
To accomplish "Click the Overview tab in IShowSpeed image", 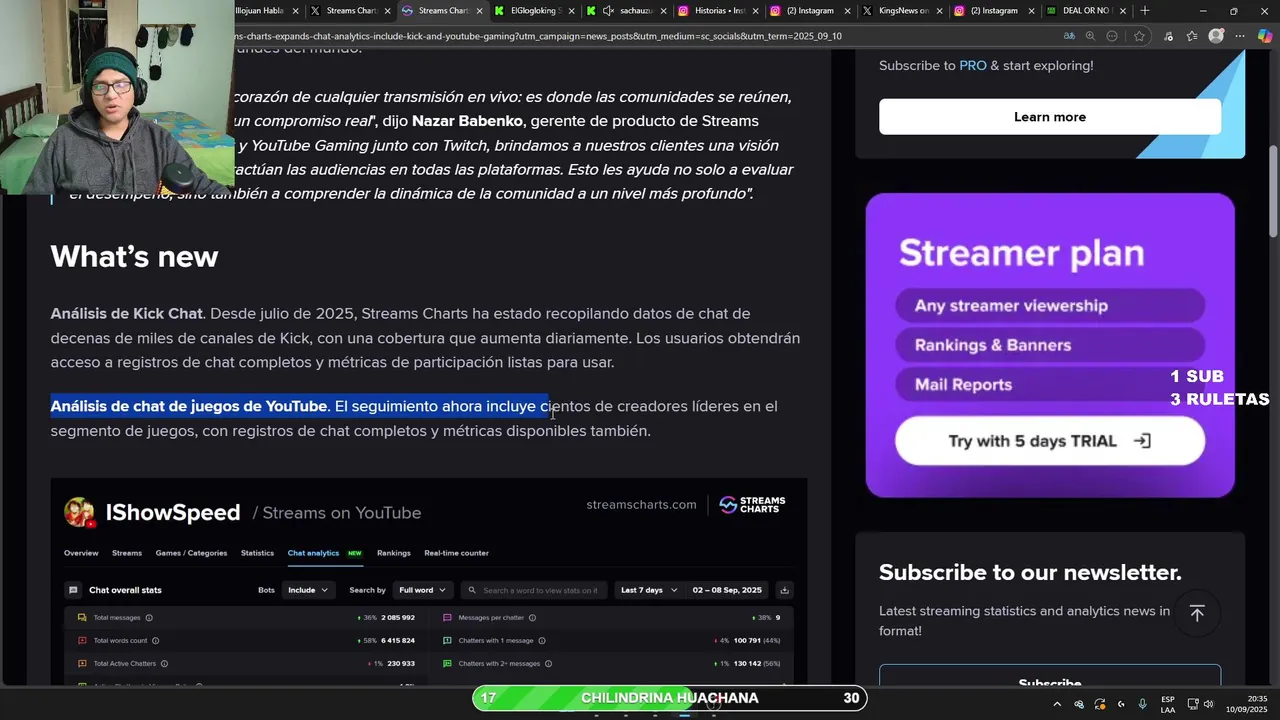I will click(x=81, y=553).
